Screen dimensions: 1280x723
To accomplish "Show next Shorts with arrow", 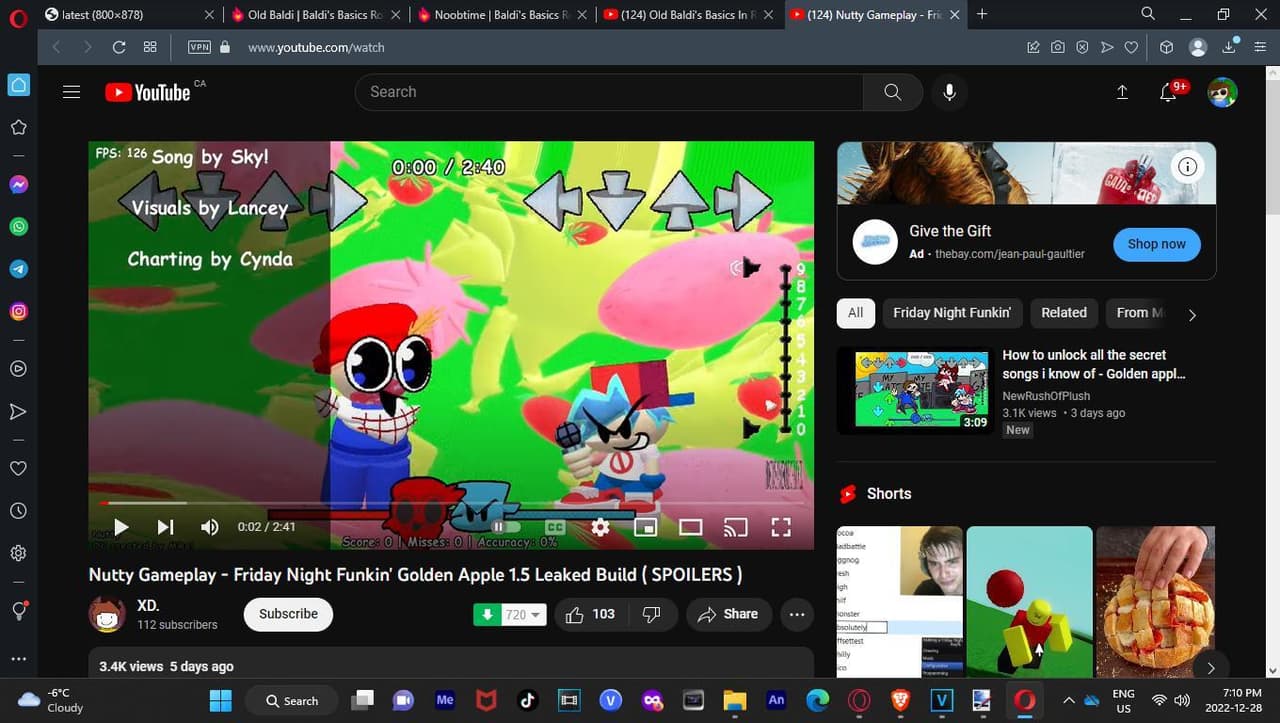I will point(1211,668).
